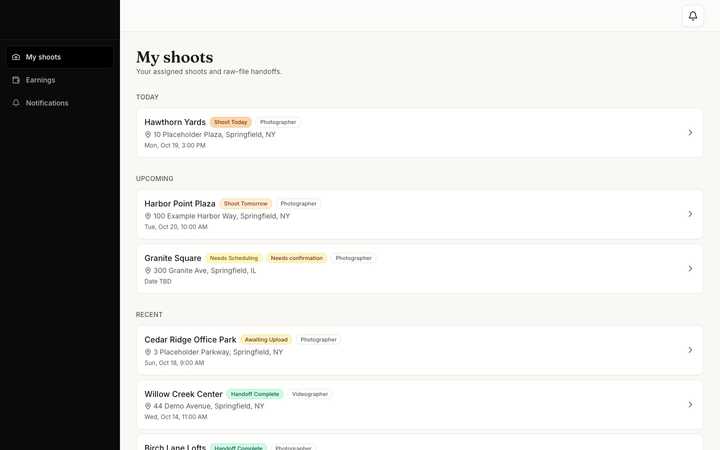Click the camera icon beside My shoots
Image resolution: width=720 pixels, height=450 pixels.
(16, 57)
